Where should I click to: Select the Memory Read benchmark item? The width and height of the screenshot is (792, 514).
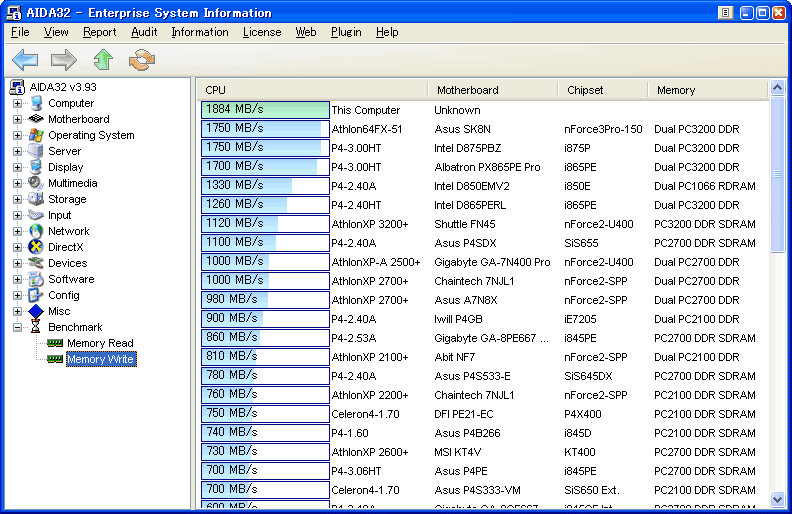click(x=101, y=343)
